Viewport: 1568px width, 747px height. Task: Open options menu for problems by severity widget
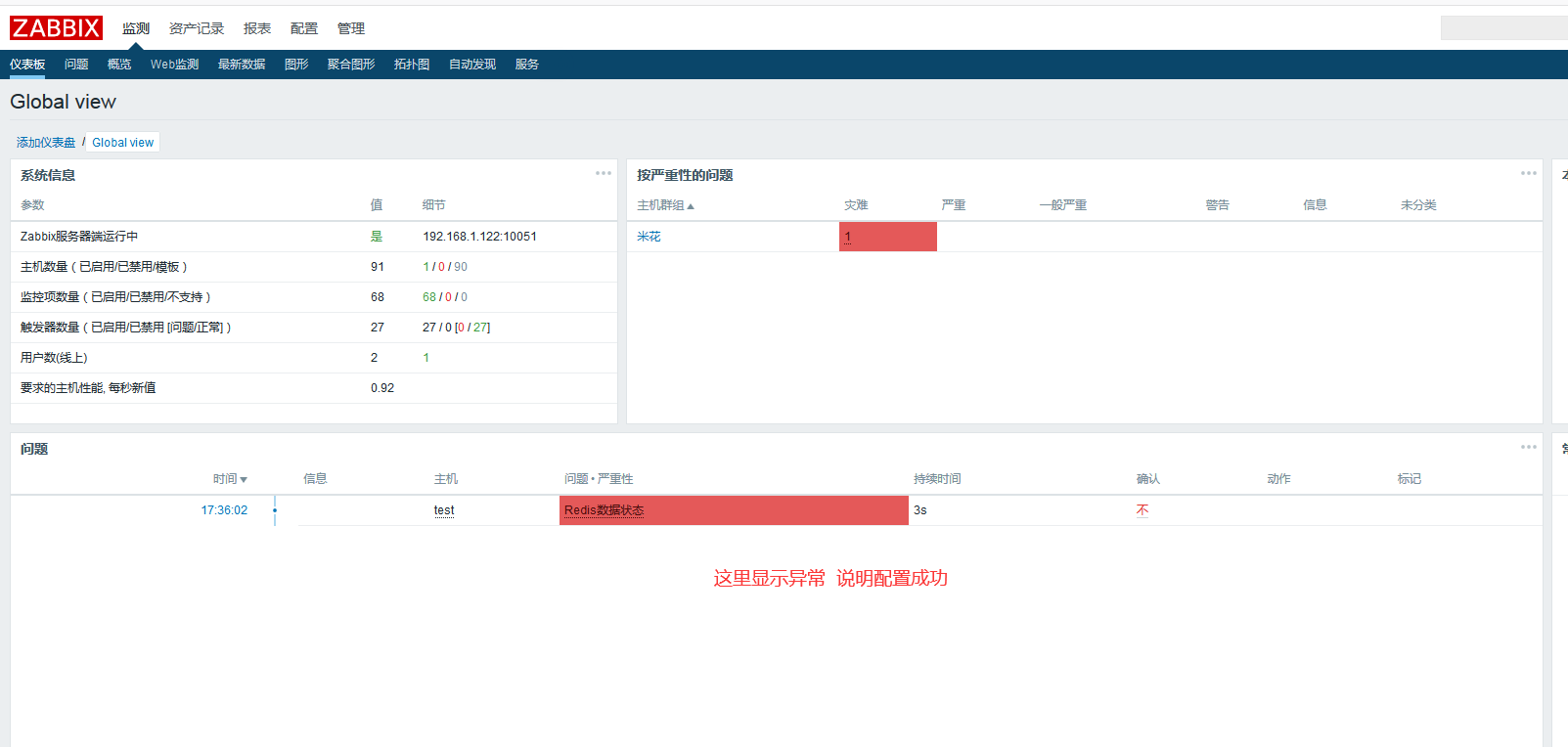[x=1528, y=173]
